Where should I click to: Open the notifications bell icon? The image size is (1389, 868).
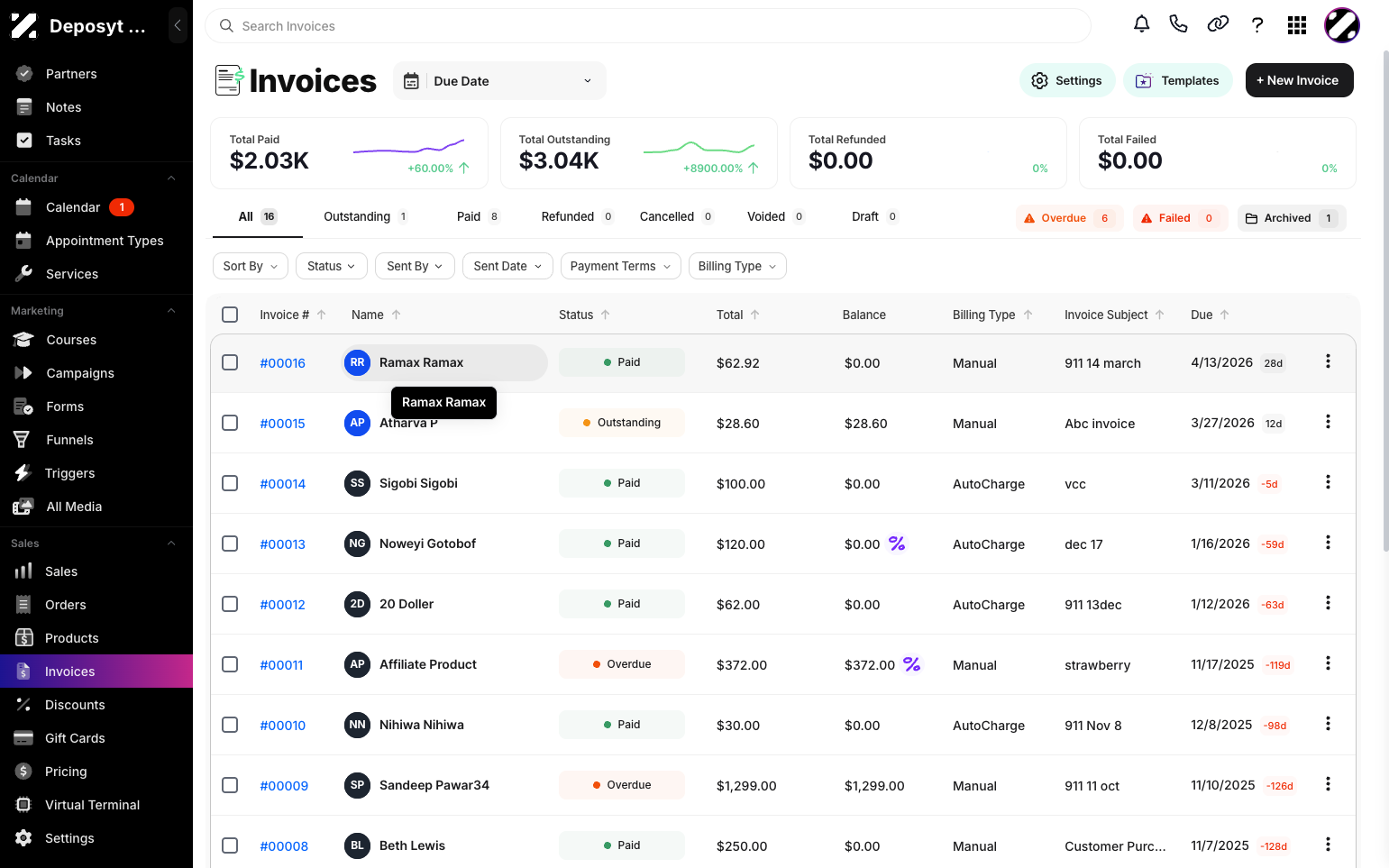coord(1141,24)
